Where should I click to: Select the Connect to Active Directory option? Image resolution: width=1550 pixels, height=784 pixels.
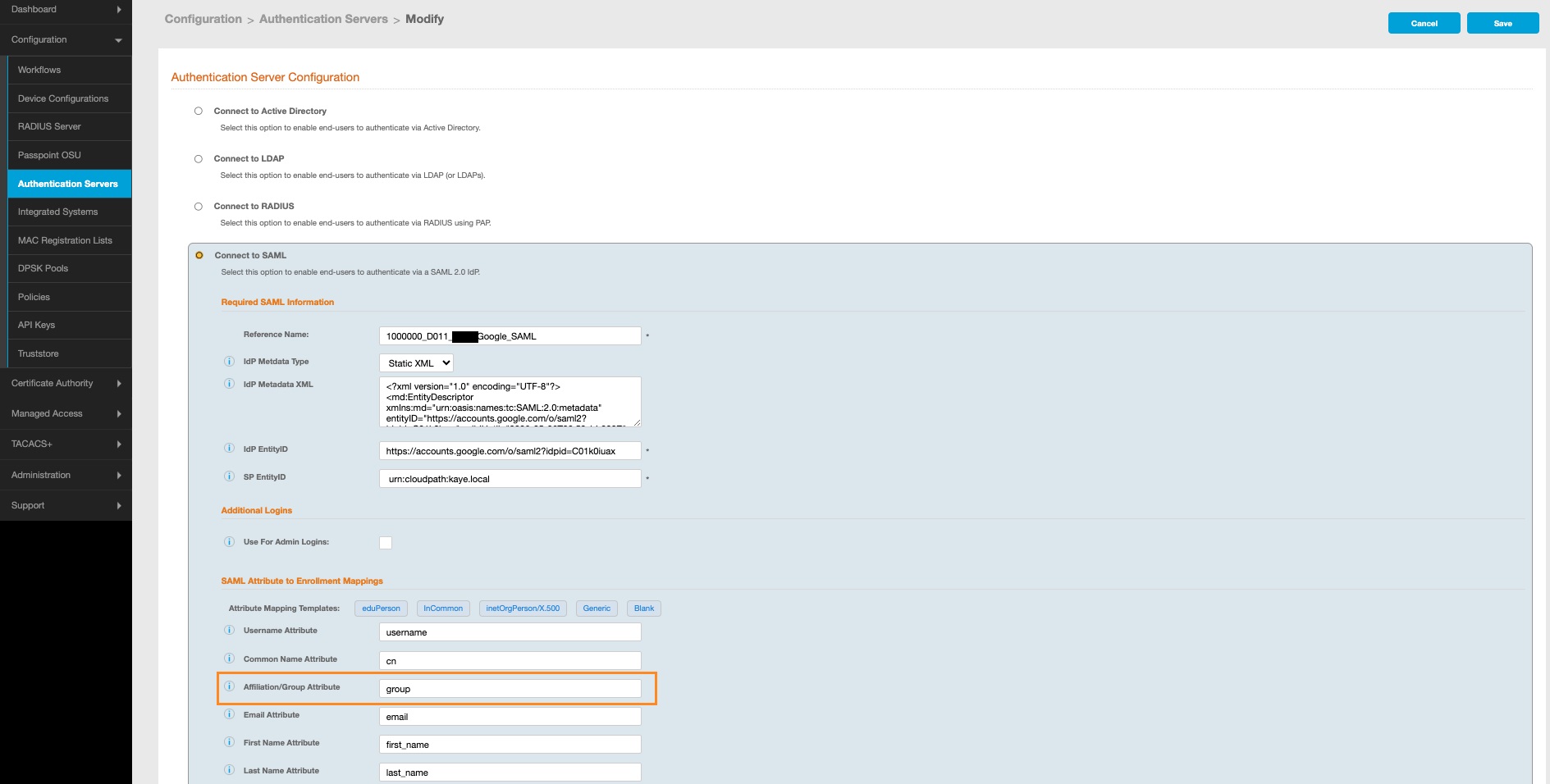tap(197, 111)
